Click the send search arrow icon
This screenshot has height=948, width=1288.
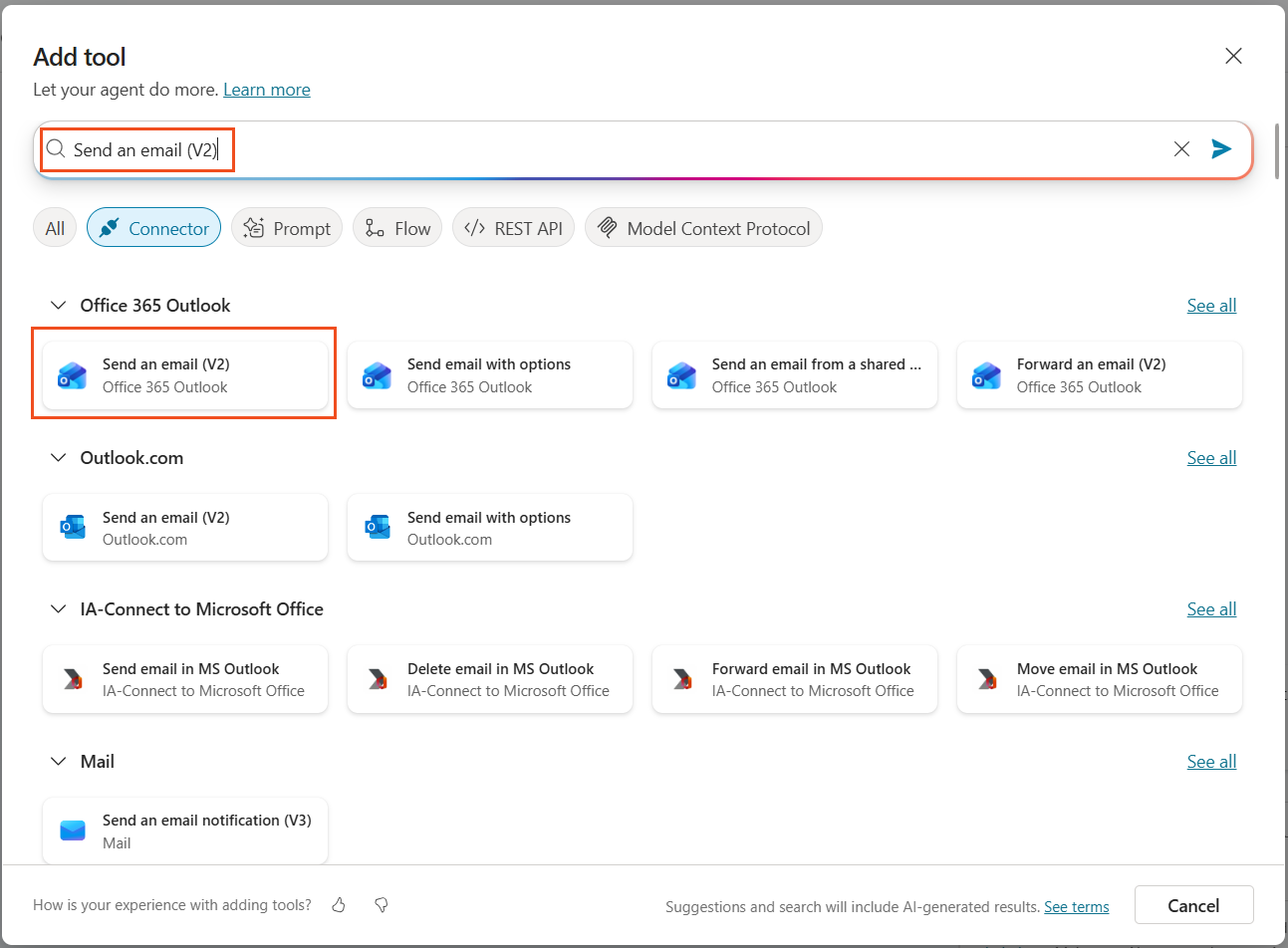point(1221,148)
